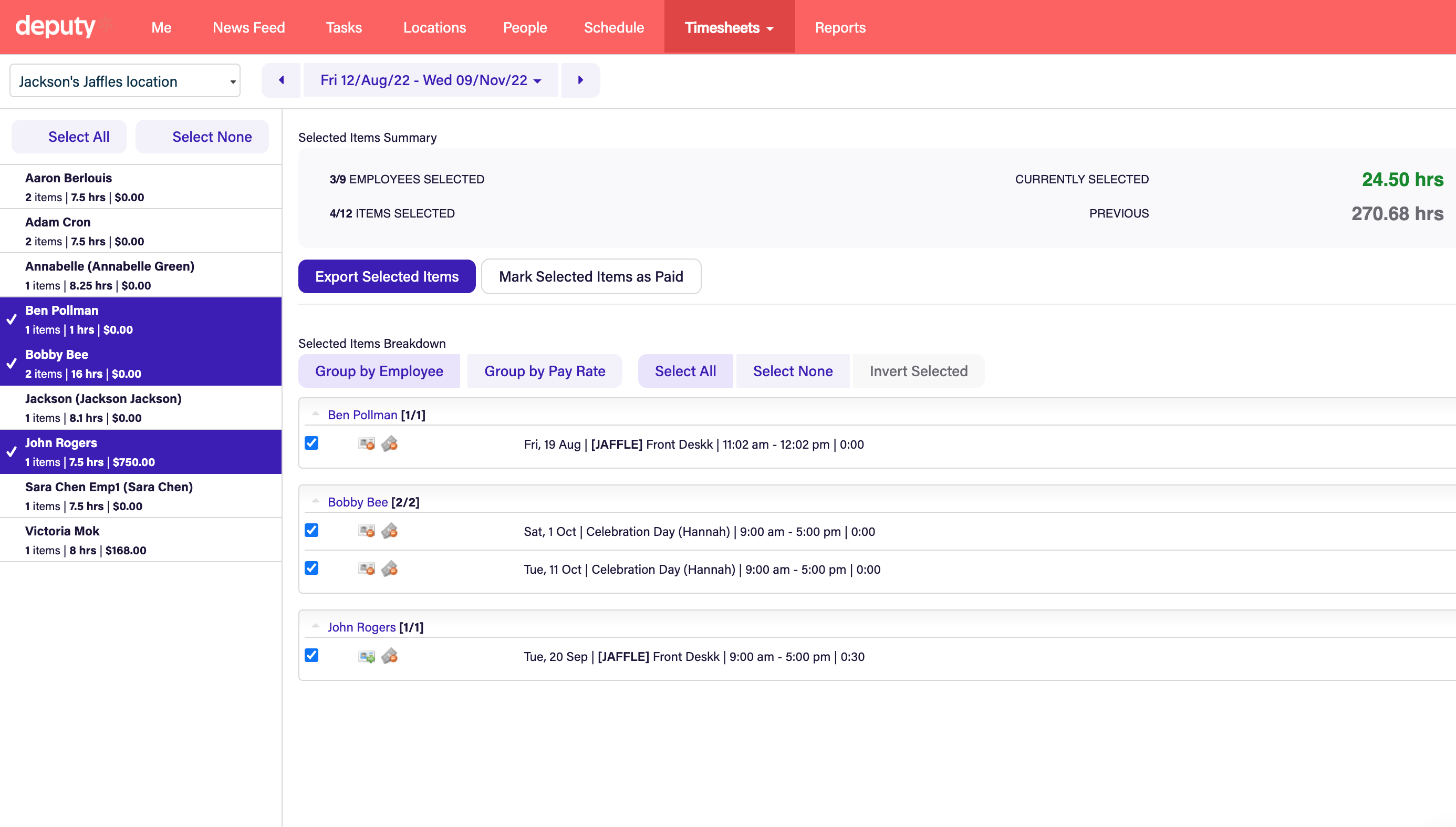Uncheck the Sat, 1 Oct Celebration Day item
This screenshot has height=827, width=1456.
point(311,531)
